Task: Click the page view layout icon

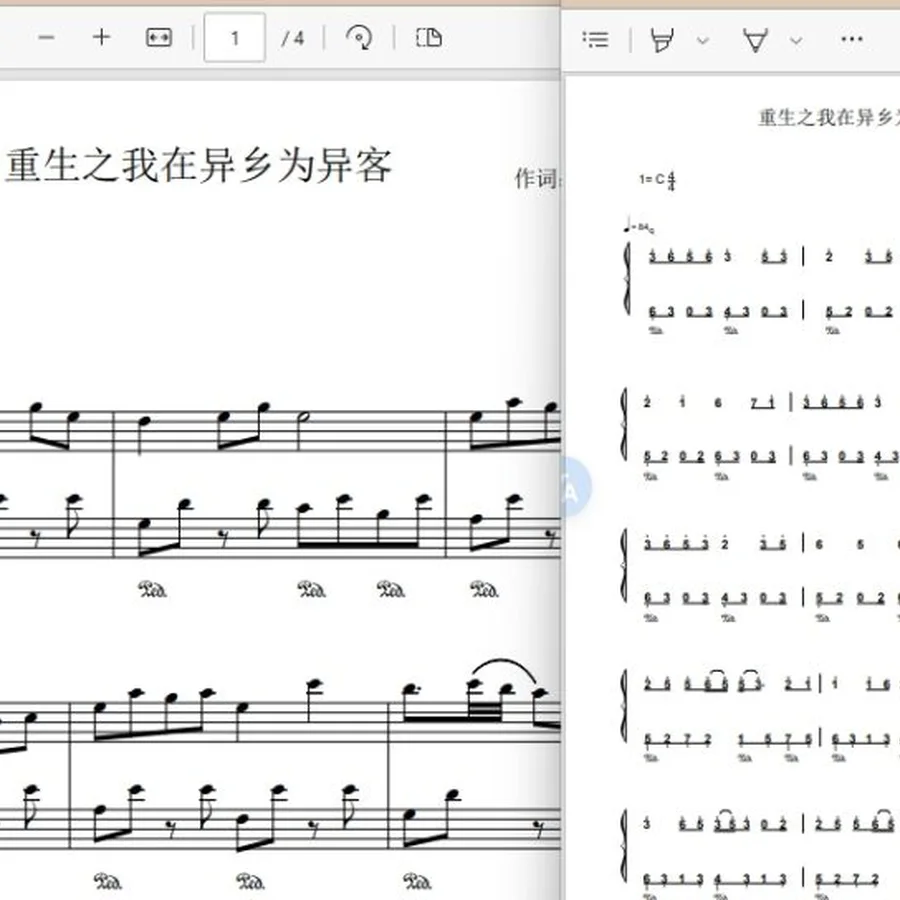Action: (x=428, y=38)
